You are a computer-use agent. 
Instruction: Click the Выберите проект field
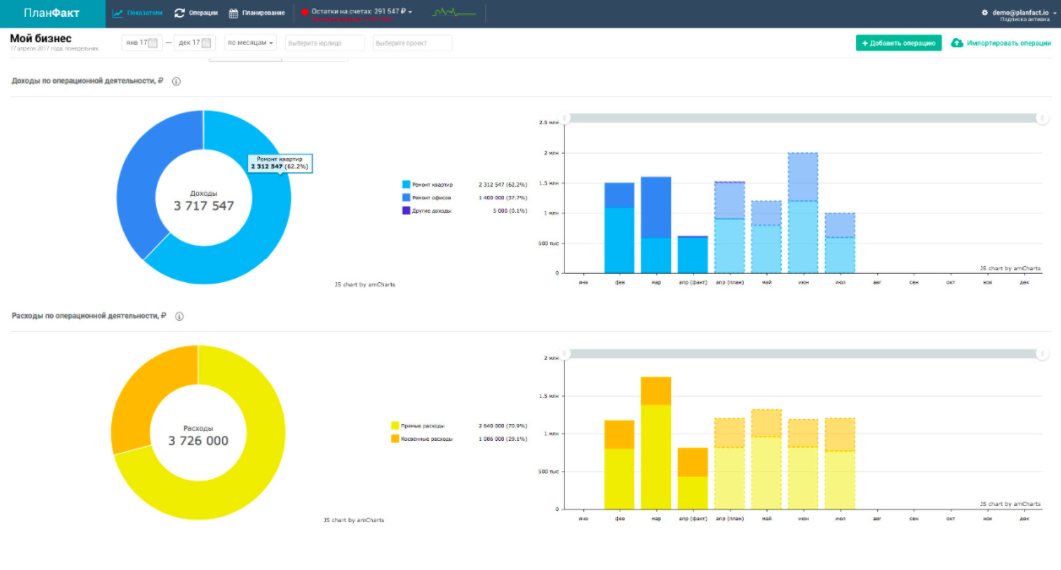(412, 43)
